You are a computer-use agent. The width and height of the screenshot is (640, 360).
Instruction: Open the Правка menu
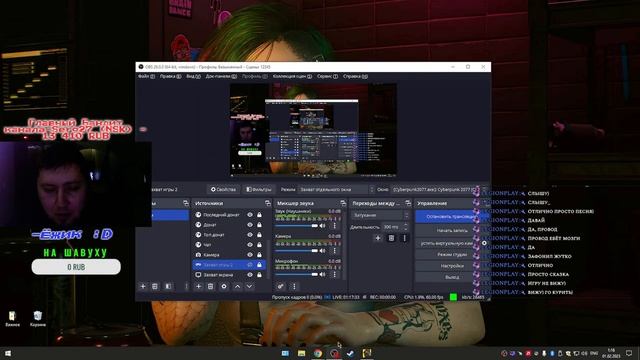(x=170, y=76)
